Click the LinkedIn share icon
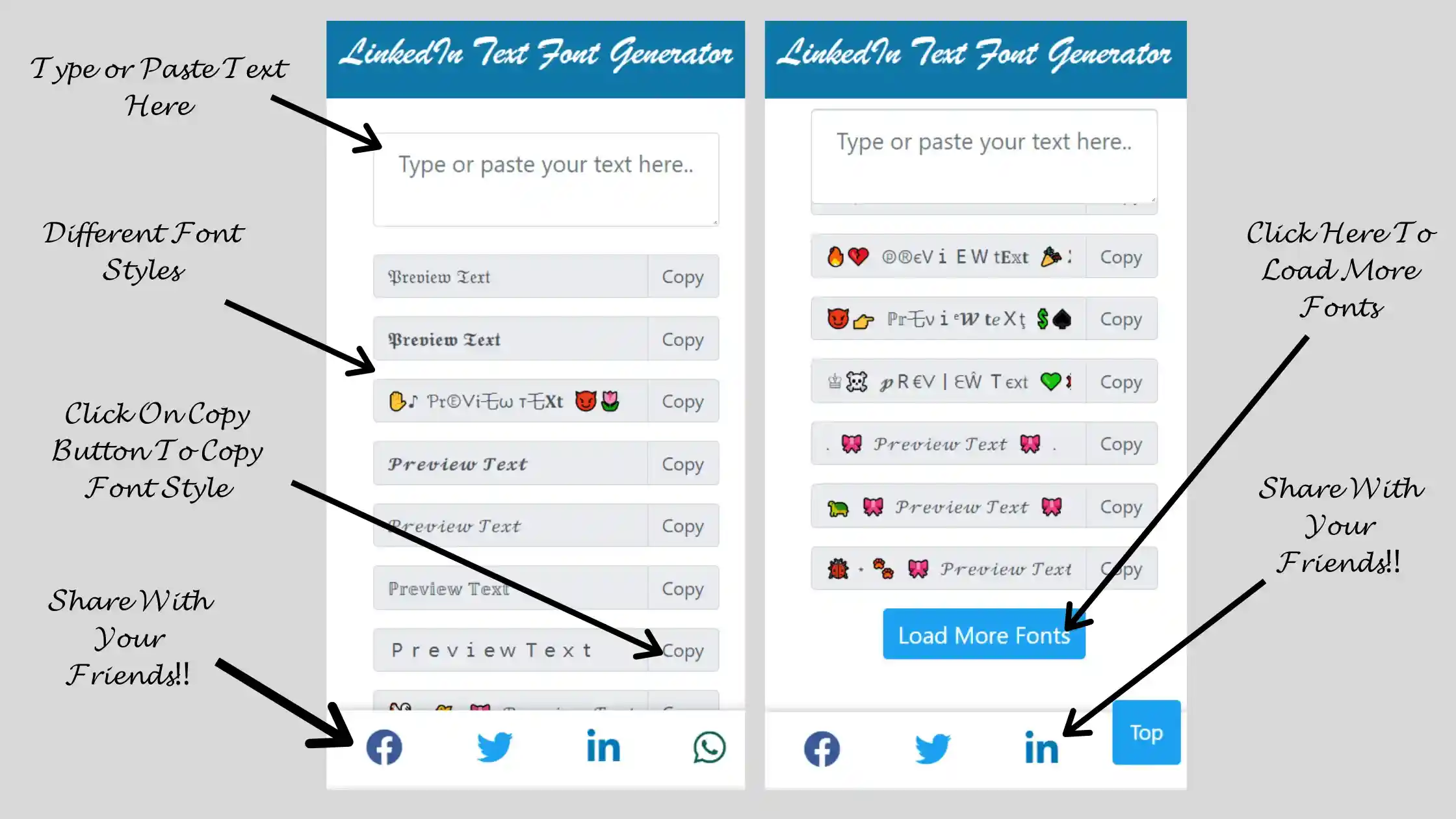1456x819 pixels. (x=601, y=747)
